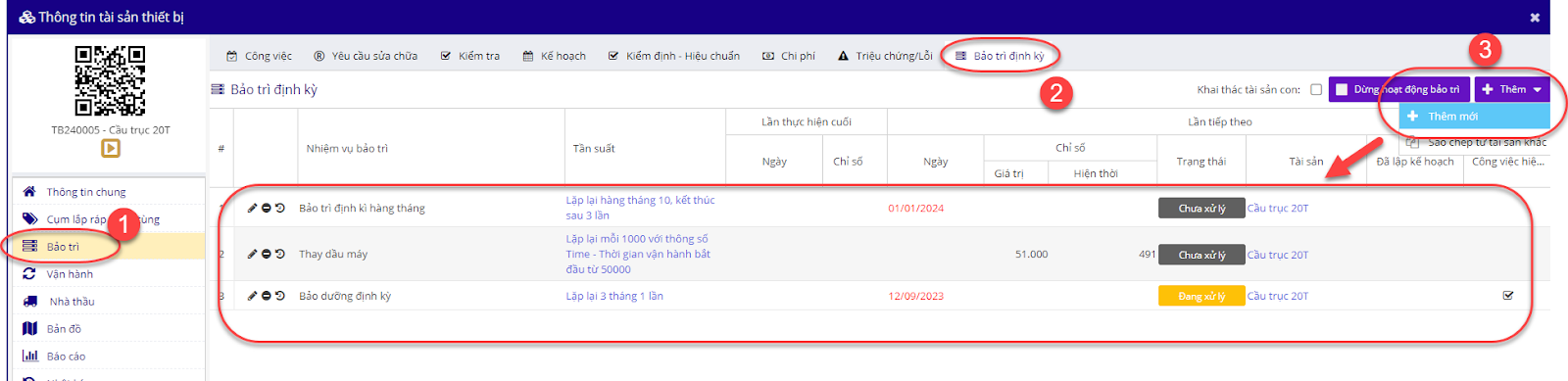Click the Tần suất column header
Screen dimensions: 1568x381
(594, 149)
